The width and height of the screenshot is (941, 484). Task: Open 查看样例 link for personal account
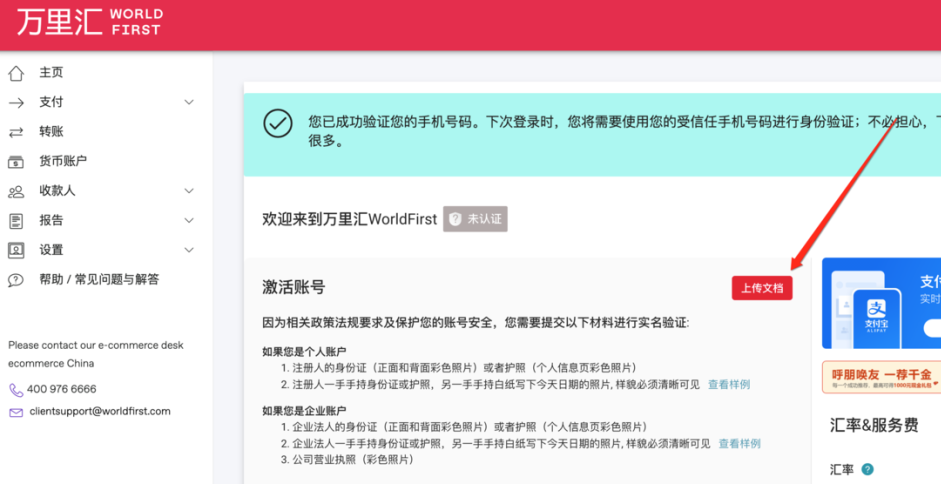(x=729, y=384)
